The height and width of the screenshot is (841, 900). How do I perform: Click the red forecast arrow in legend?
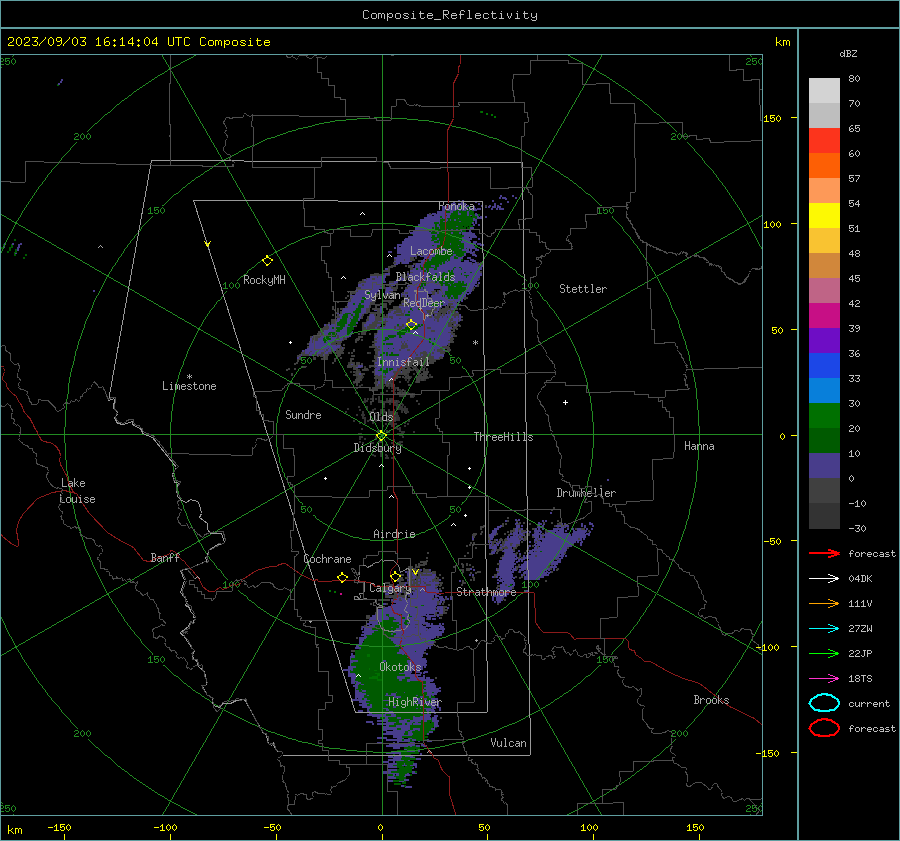click(x=824, y=553)
